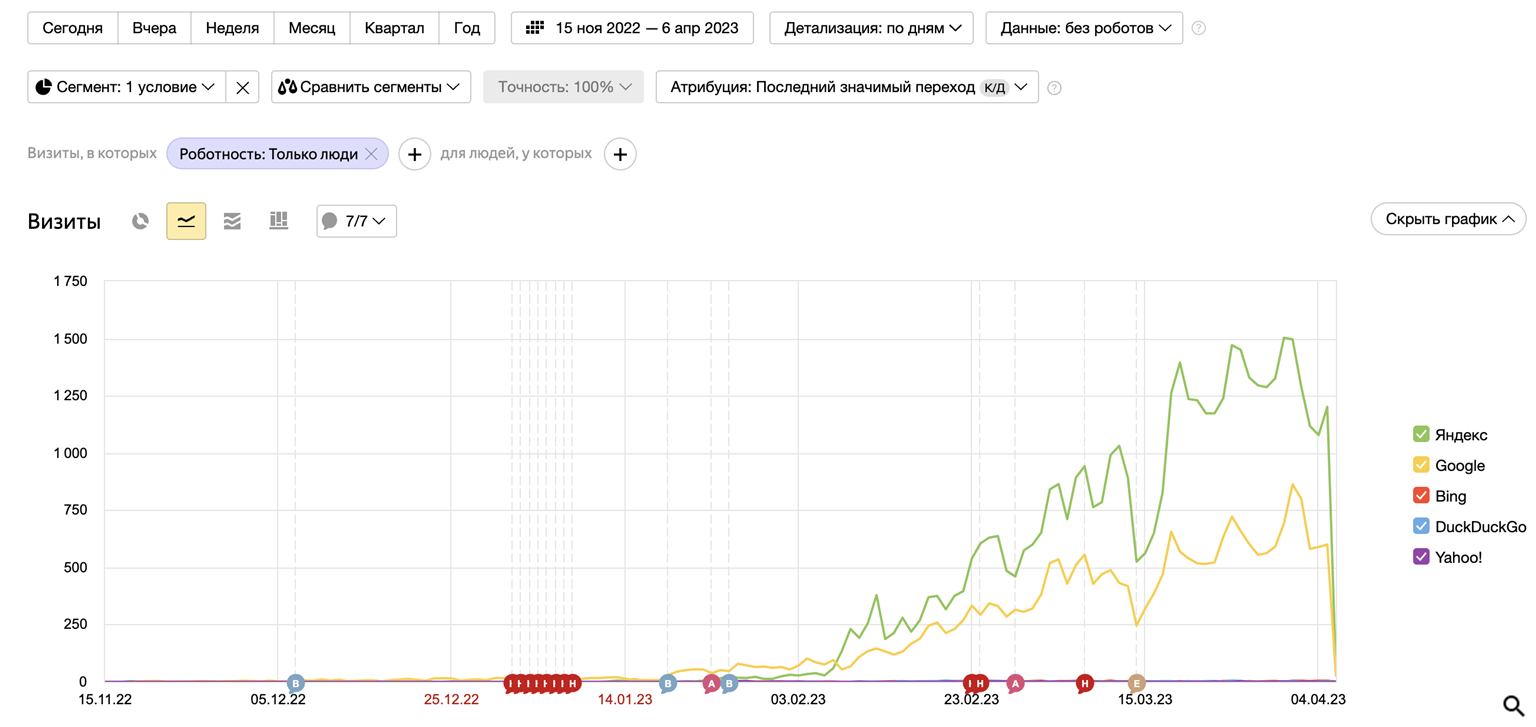Switch to column chart view

278,221
